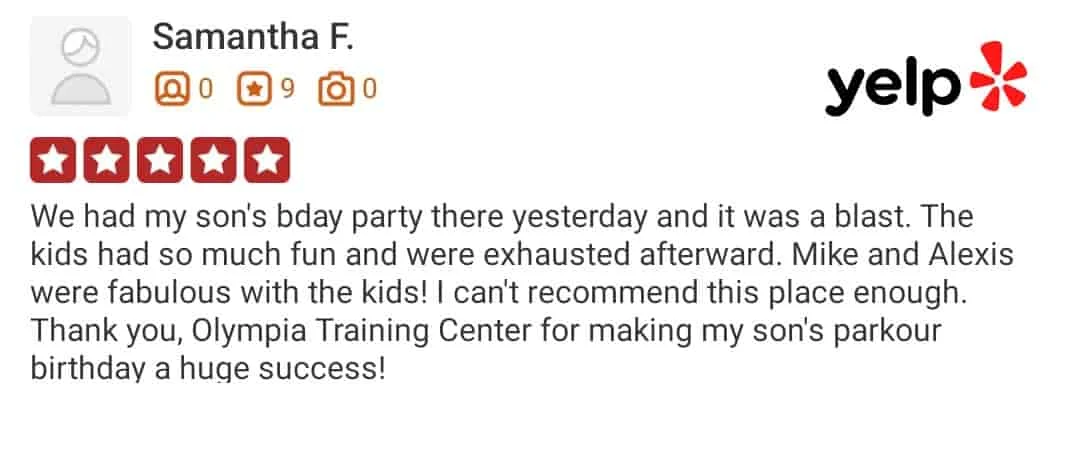The height and width of the screenshot is (468, 1071).
Task: Click the friends count number 0
Action: 206,89
